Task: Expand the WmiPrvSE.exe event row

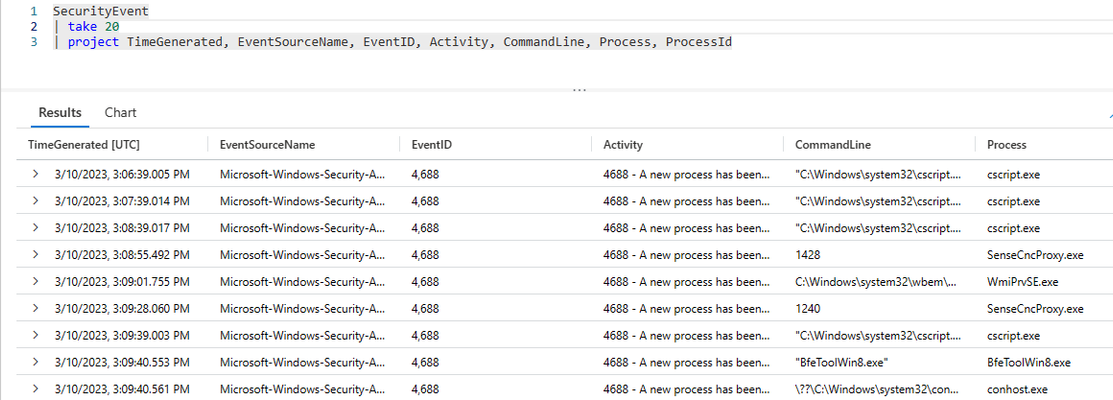Action: [x=35, y=282]
